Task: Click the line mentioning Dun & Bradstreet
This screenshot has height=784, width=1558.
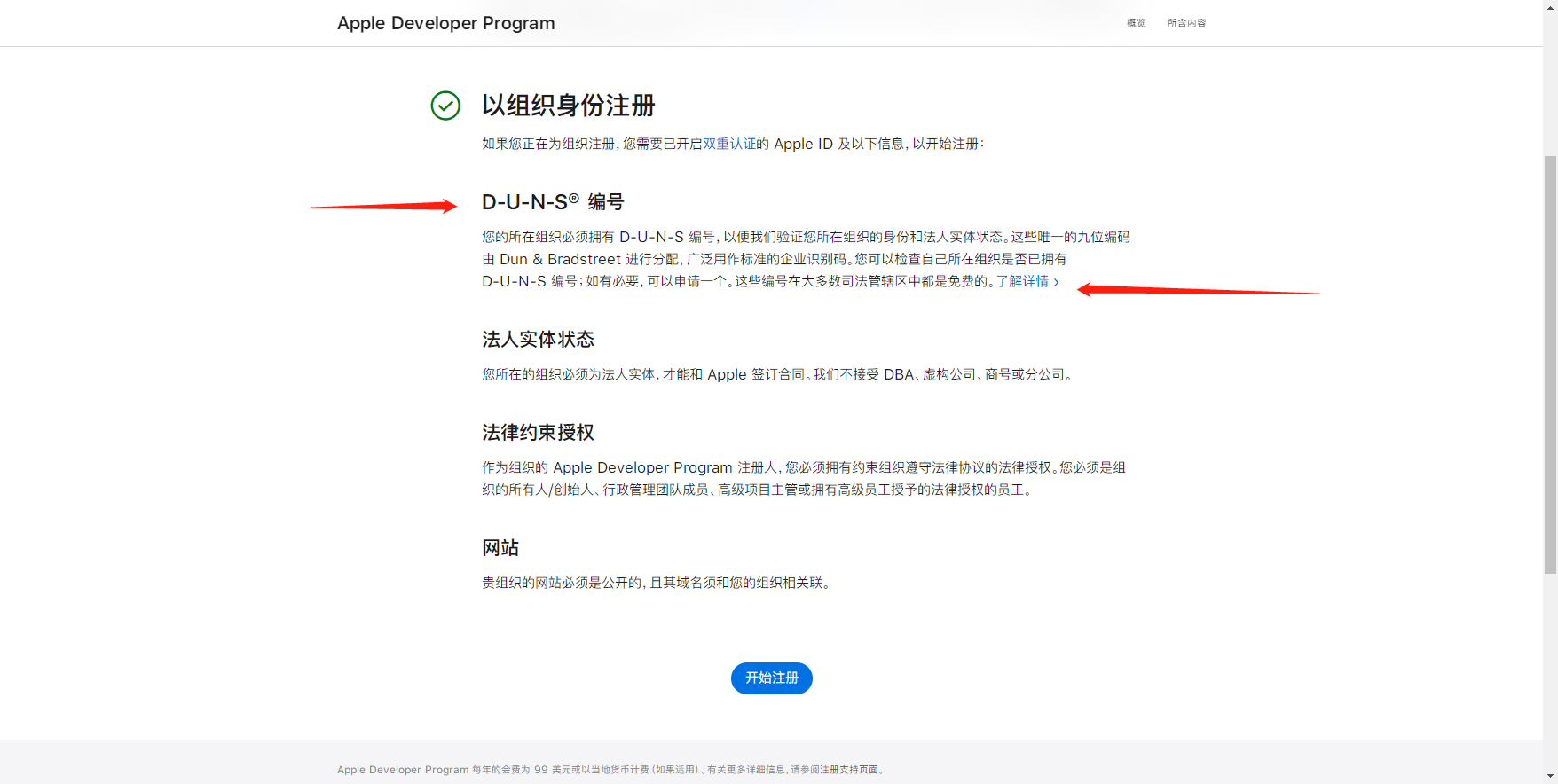Action: [x=774, y=259]
